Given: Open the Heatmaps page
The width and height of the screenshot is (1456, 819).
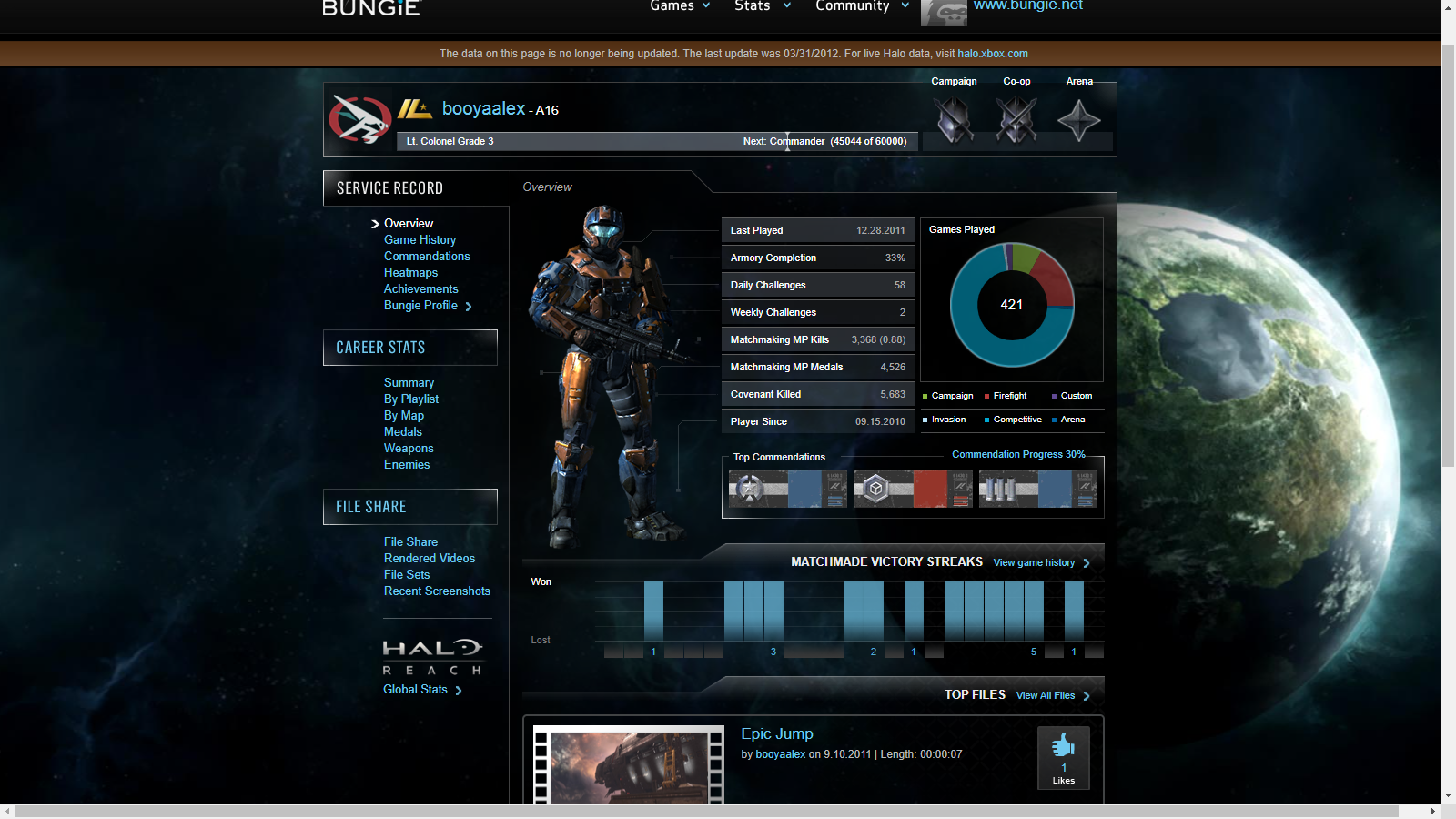Looking at the screenshot, I should [410, 272].
